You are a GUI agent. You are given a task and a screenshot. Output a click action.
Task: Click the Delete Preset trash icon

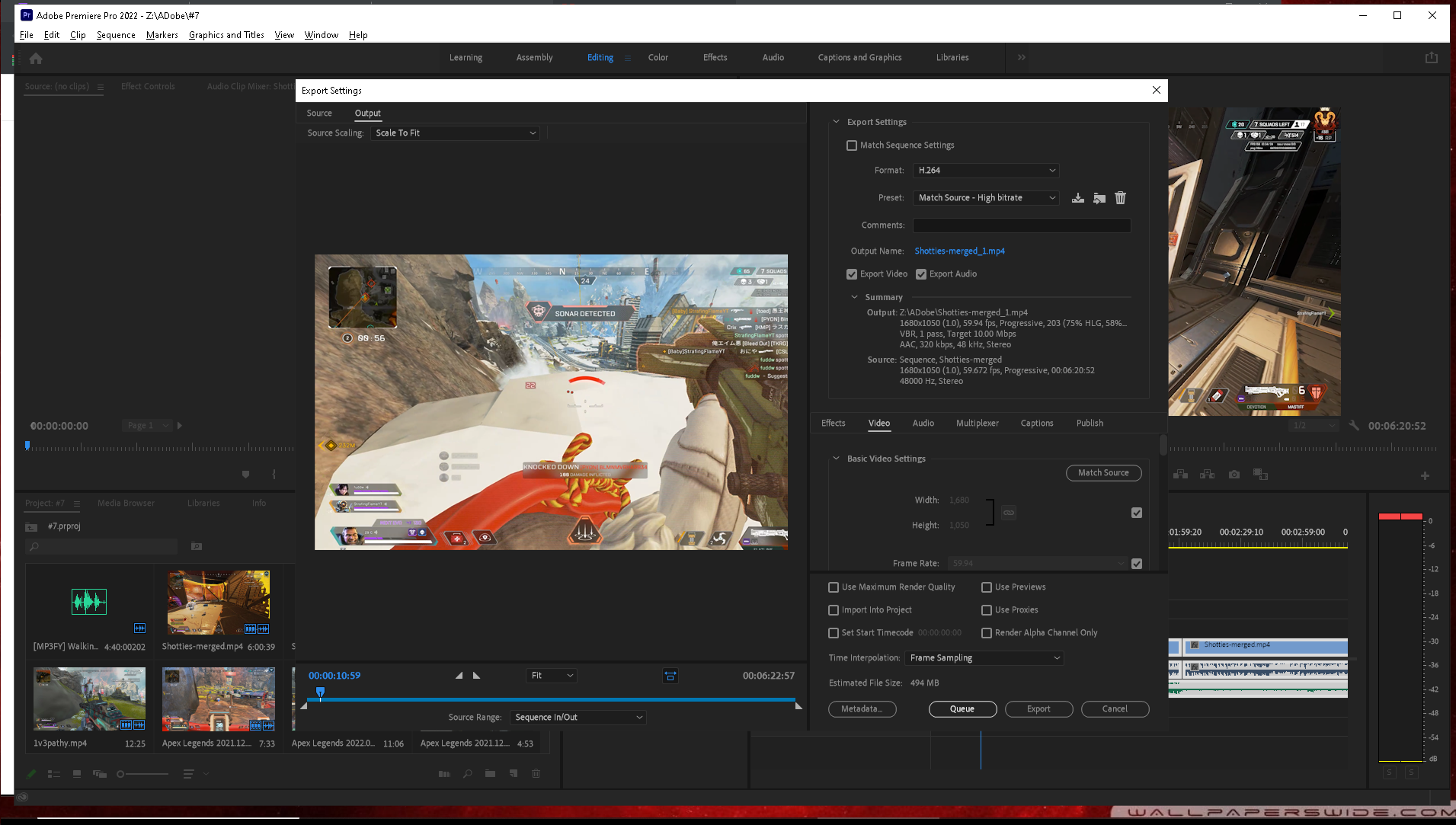pos(1121,198)
